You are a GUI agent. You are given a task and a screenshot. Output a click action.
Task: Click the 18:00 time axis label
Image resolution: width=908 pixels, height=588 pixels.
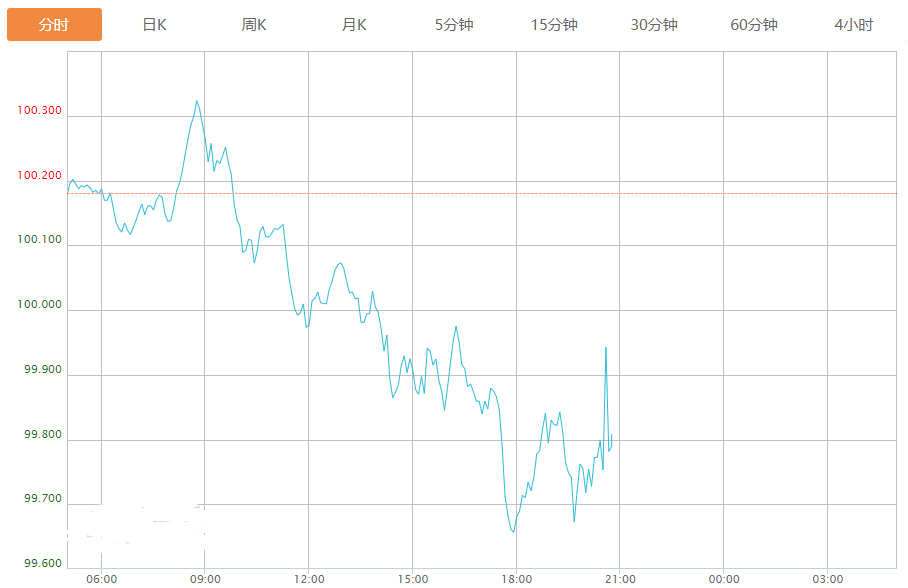[x=516, y=579]
